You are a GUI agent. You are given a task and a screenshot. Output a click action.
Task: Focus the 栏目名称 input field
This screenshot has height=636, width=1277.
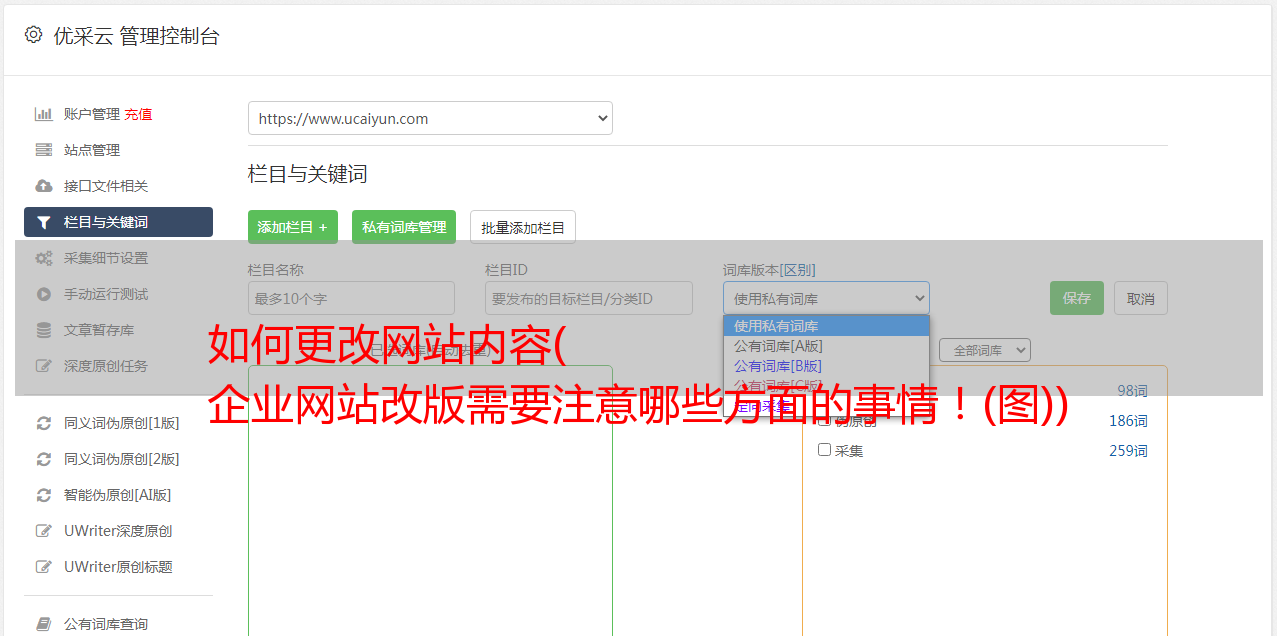(x=351, y=298)
